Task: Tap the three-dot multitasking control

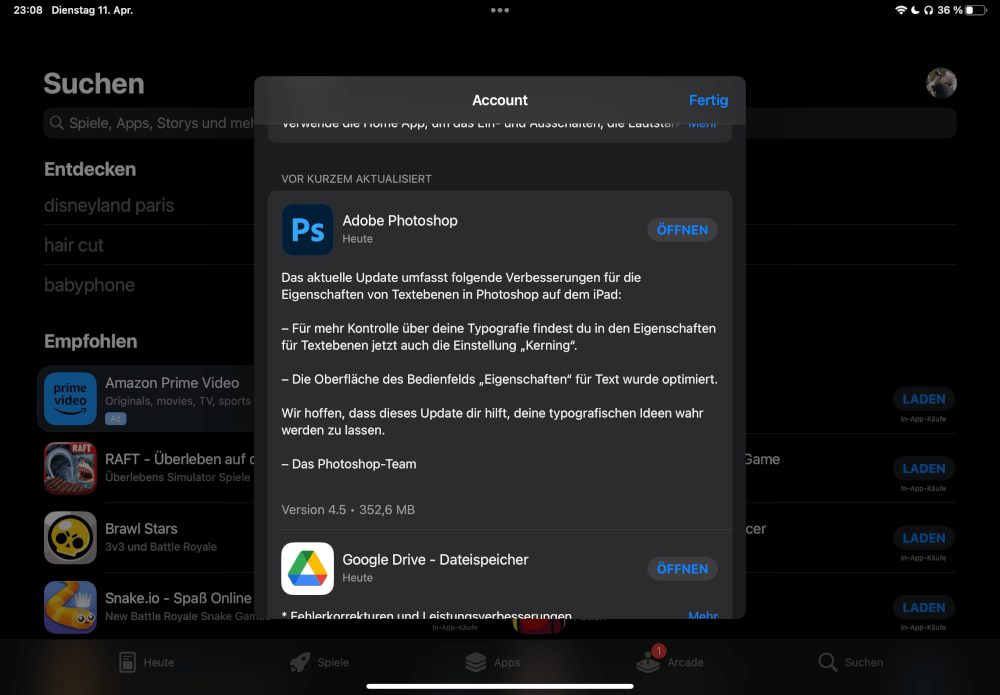Action: click(x=500, y=10)
